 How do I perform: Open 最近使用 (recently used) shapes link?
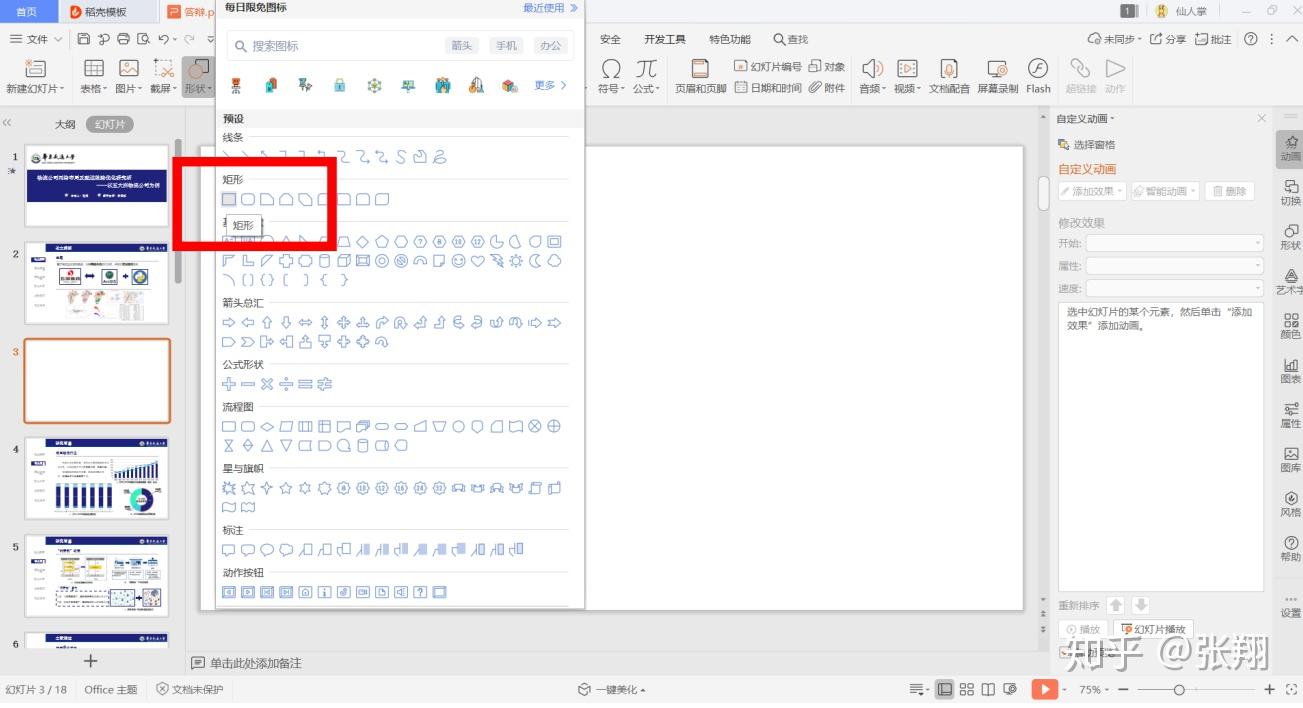(x=550, y=8)
